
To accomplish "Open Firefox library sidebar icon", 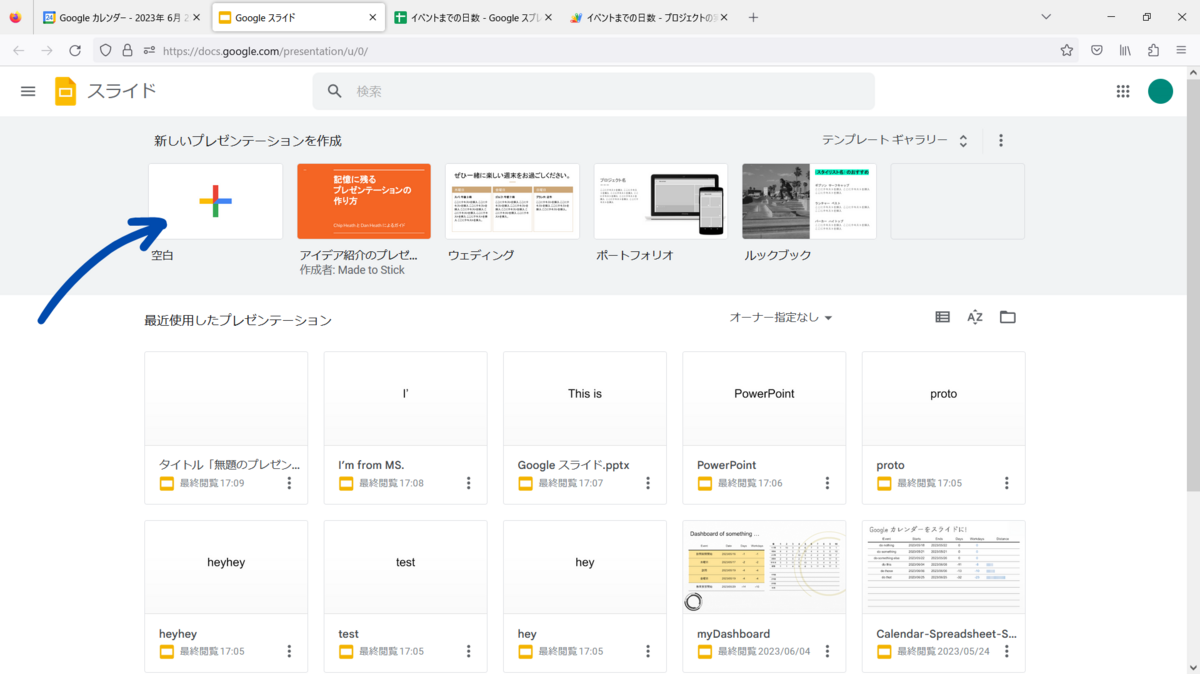I will [x=1125, y=50].
